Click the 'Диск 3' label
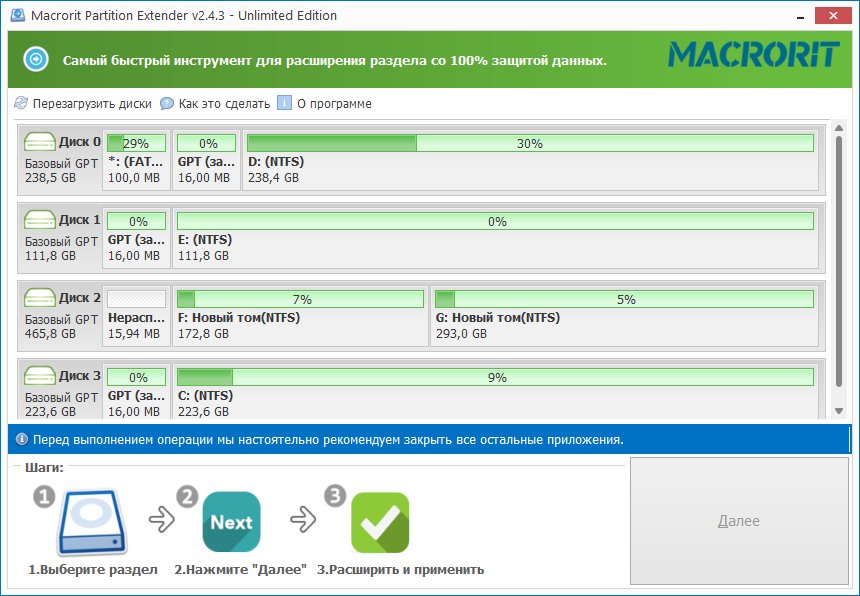 pyautogui.click(x=80, y=375)
